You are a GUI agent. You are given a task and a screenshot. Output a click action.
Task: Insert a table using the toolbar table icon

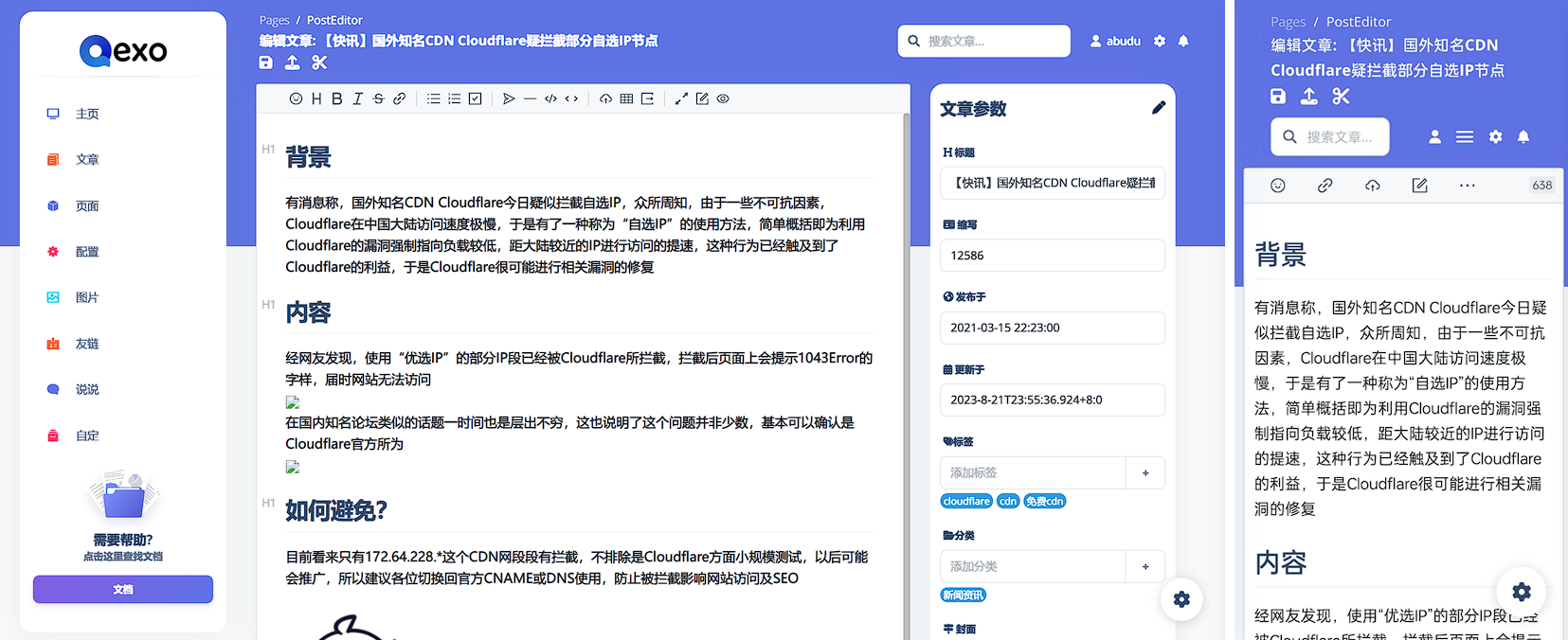(x=626, y=98)
